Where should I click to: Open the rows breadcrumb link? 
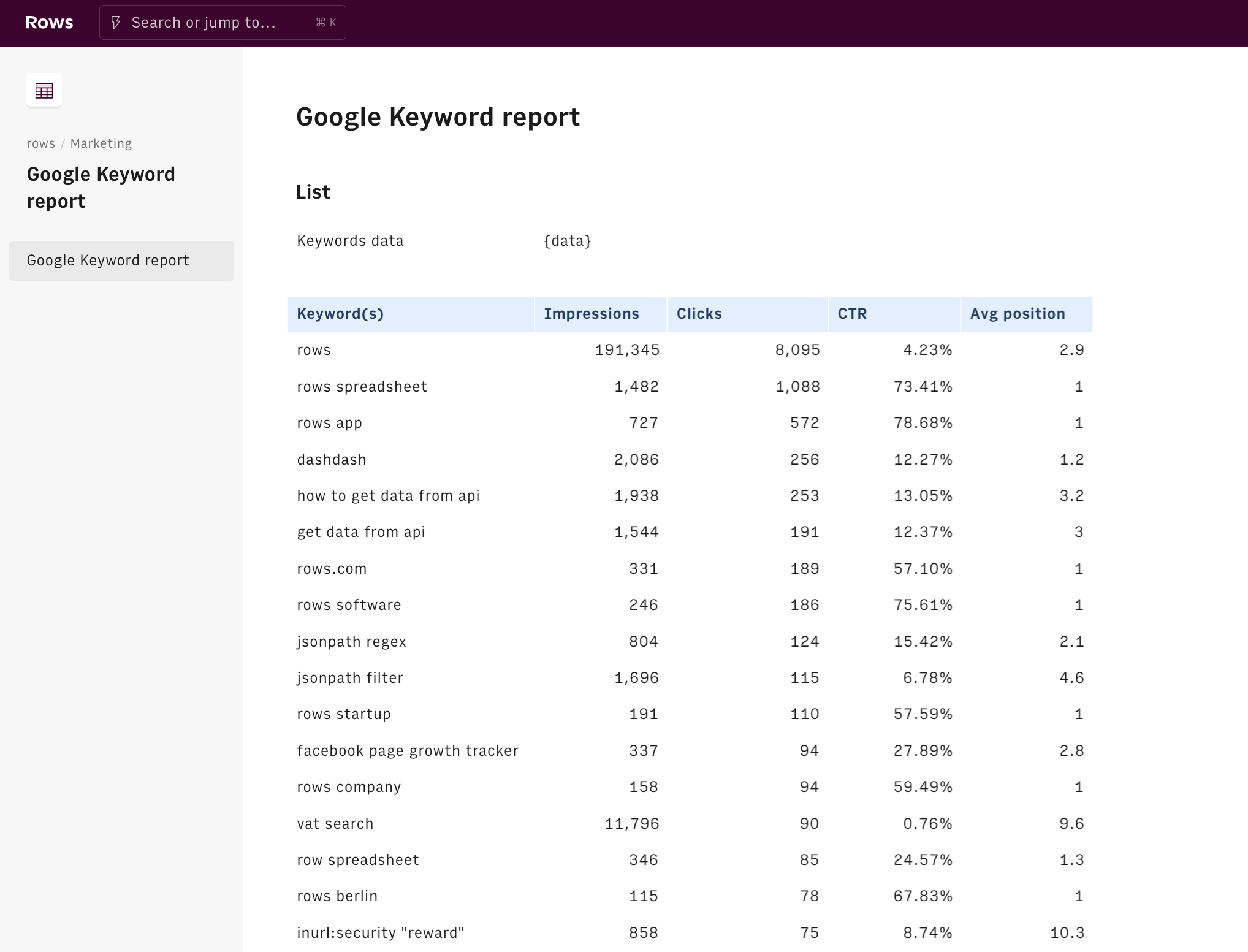coord(40,143)
